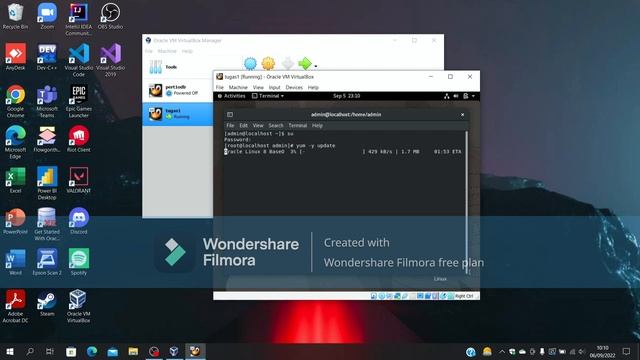This screenshot has height=360, width=640.
Task: Open the Word desktop shortcut
Action: point(15,262)
